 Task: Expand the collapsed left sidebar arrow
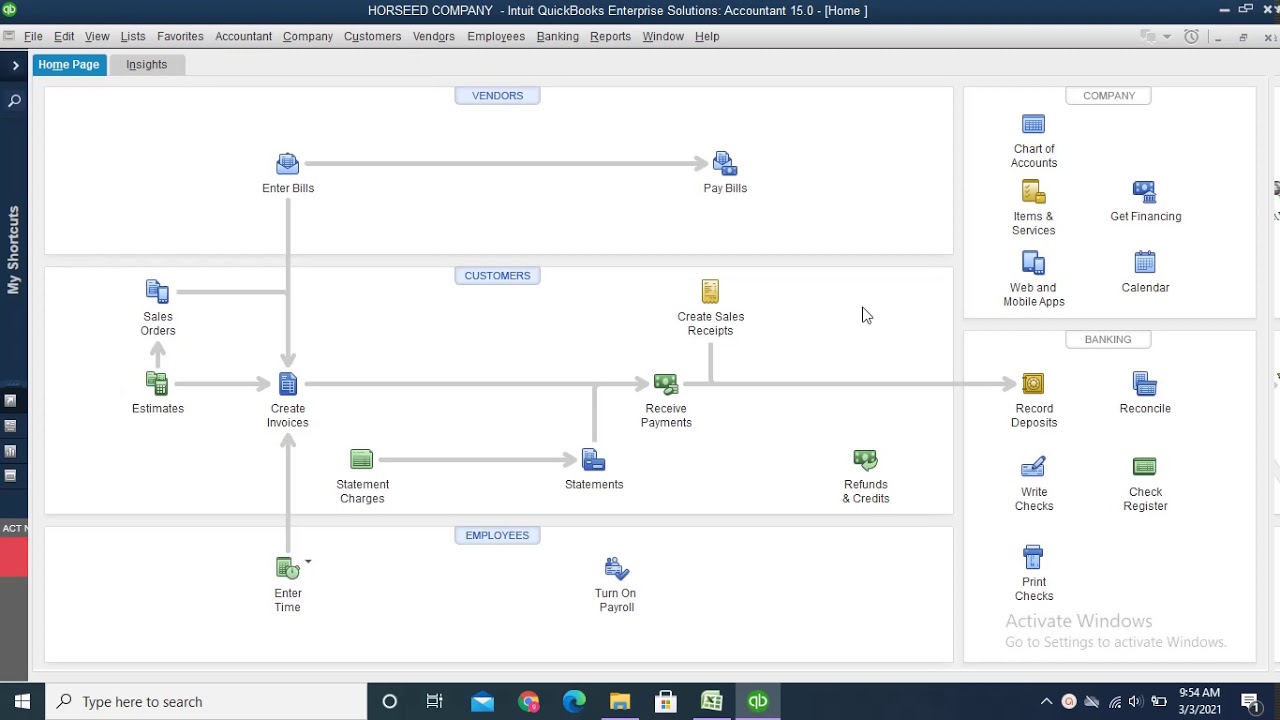click(x=15, y=65)
